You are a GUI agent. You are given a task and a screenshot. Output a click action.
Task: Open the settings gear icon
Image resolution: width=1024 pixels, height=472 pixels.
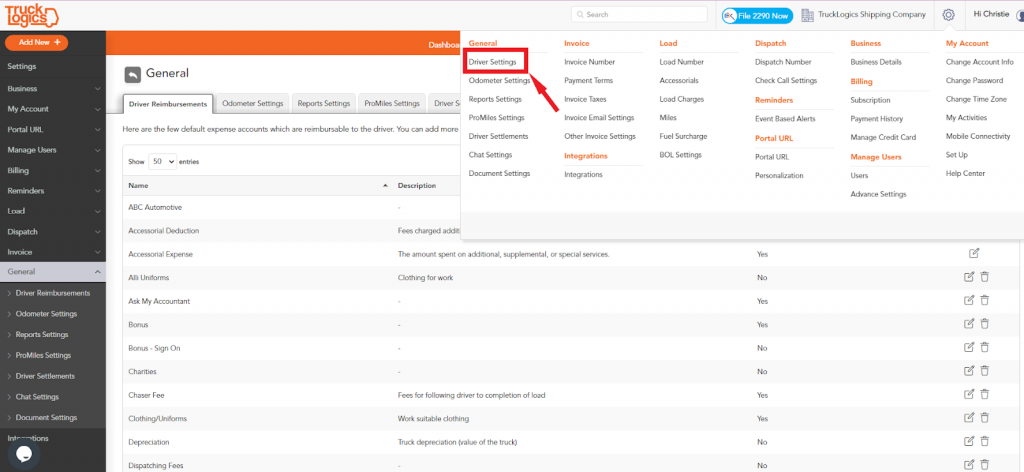click(948, 14)
